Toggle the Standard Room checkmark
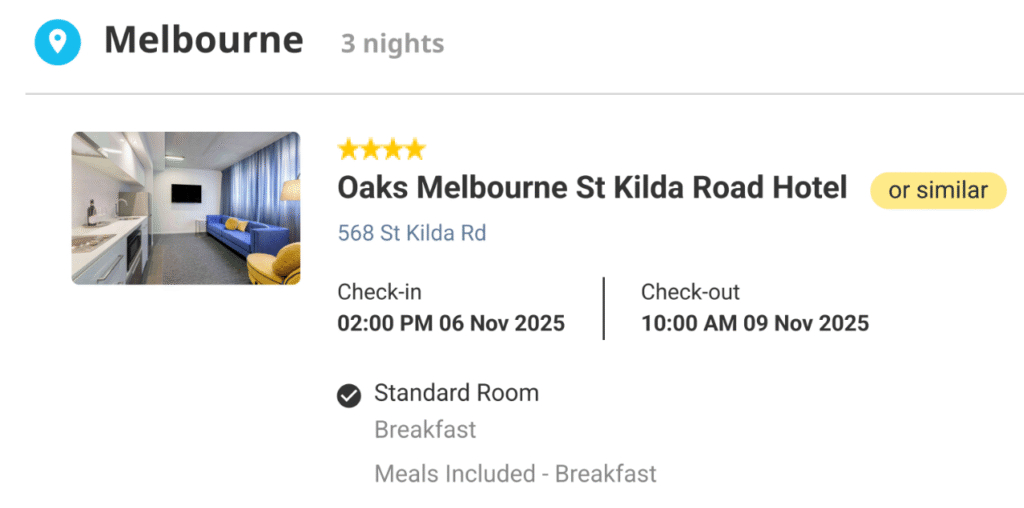This screenshot has height=508, width=1024. 349,395
